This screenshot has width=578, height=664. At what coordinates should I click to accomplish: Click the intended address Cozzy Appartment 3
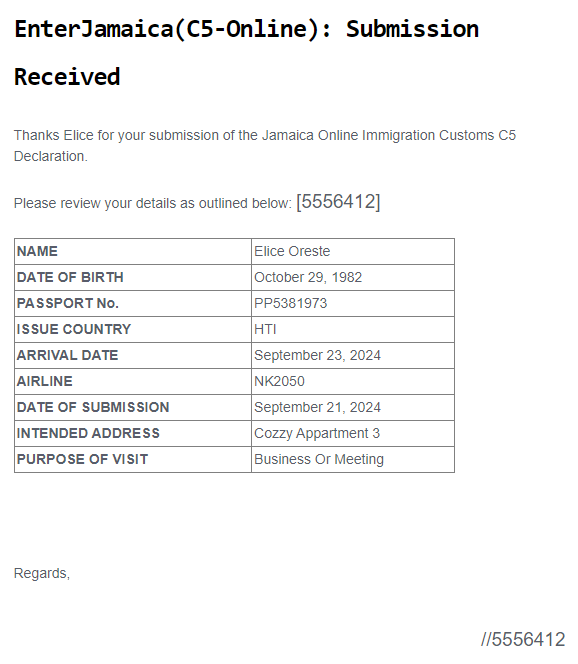[317, 434]
